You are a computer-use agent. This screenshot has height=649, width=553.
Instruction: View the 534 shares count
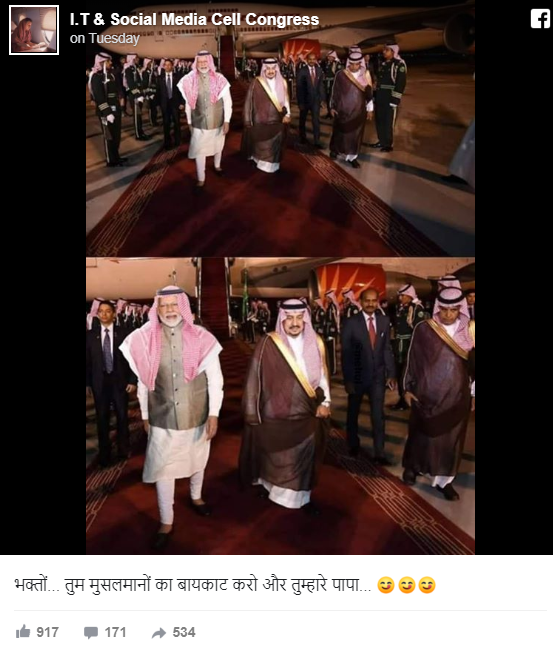(x=184, y=632)
